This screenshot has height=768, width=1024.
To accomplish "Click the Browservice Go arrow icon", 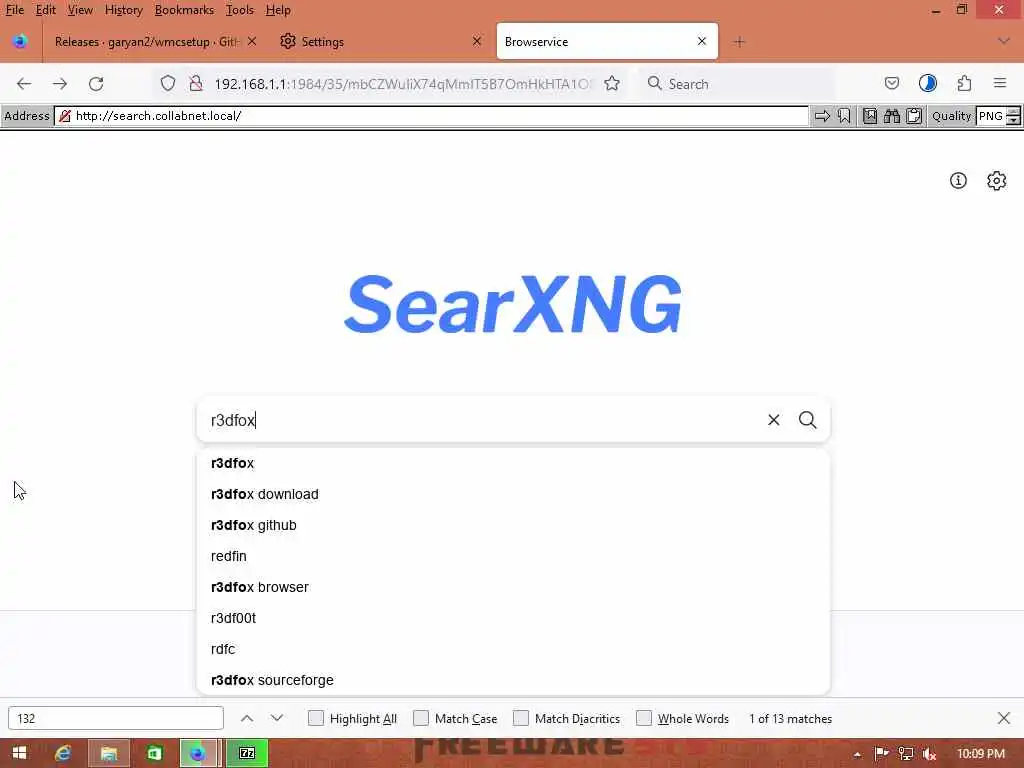I will click(x=822, y=116).
